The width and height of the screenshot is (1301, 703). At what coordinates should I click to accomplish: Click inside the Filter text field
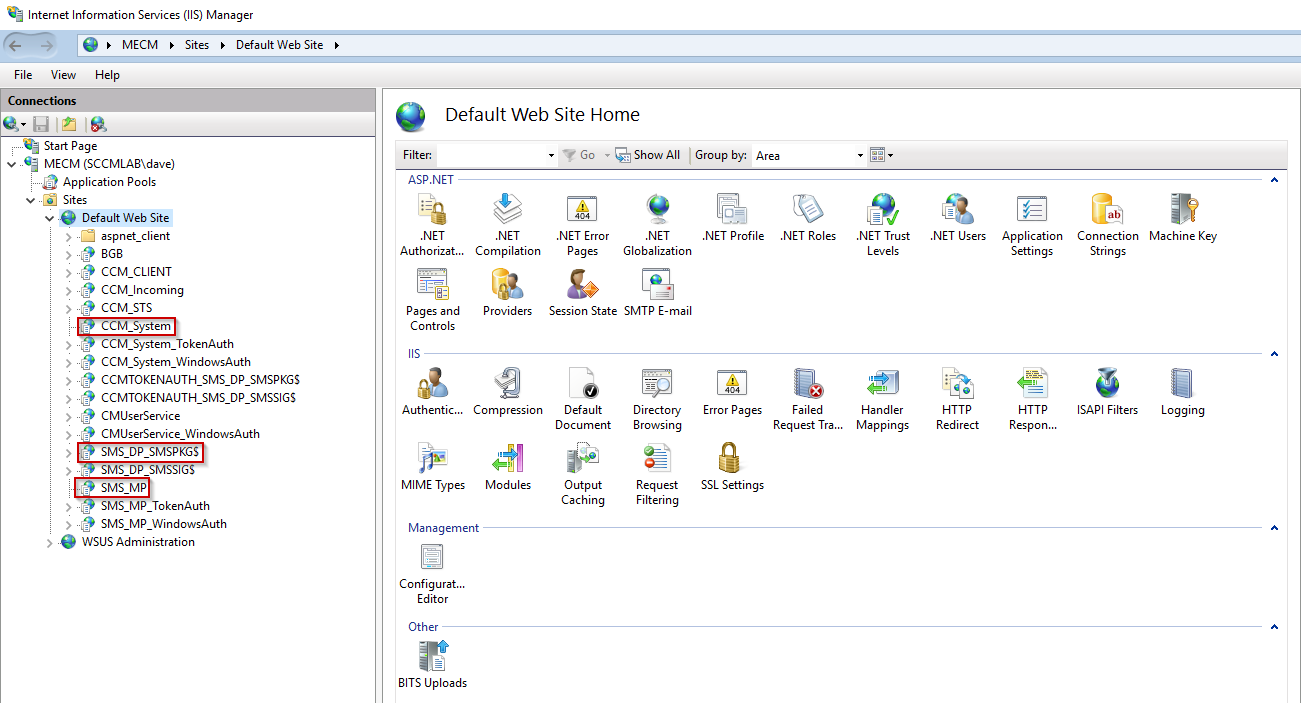point(491,155)
